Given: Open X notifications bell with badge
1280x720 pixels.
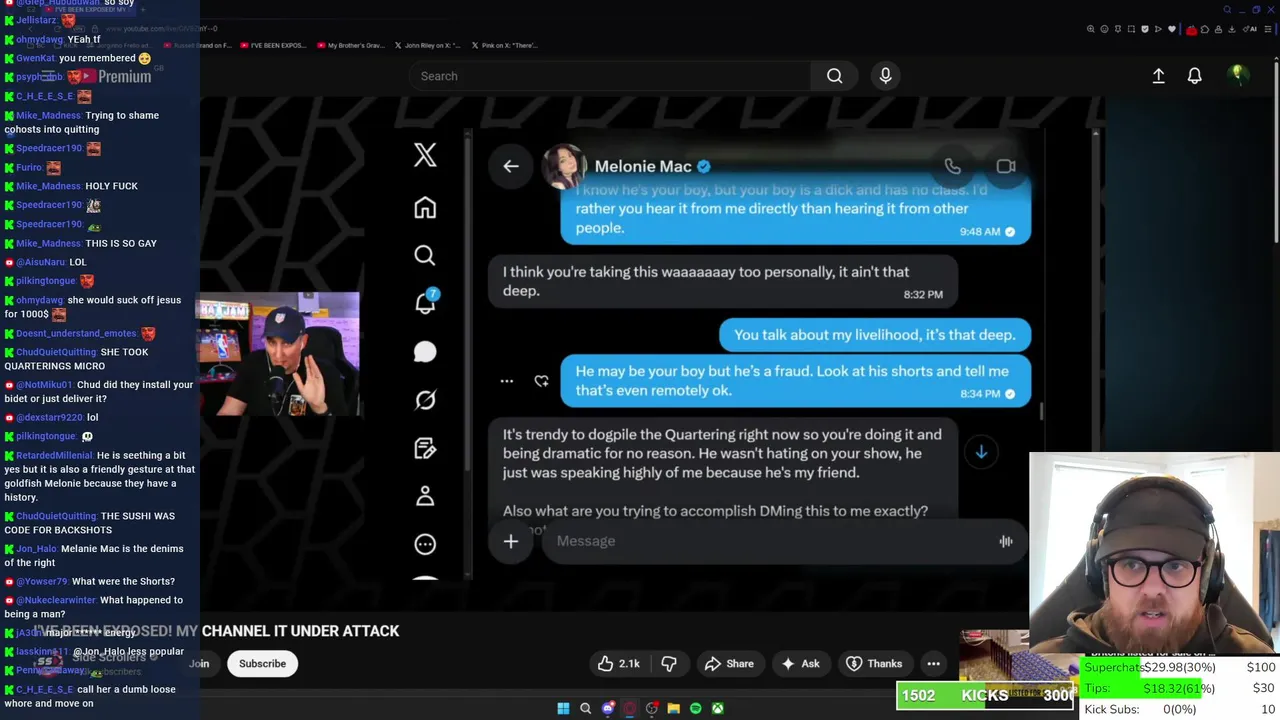Looking at the screenshot, I should (x=426, y=302).
